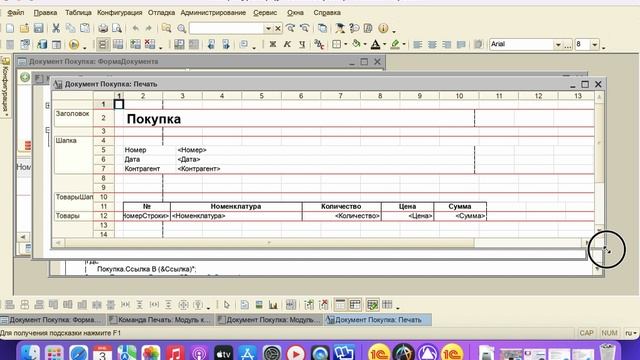
Task: Select row header 12 in Товары area
Action: click(x=104, y=216)
